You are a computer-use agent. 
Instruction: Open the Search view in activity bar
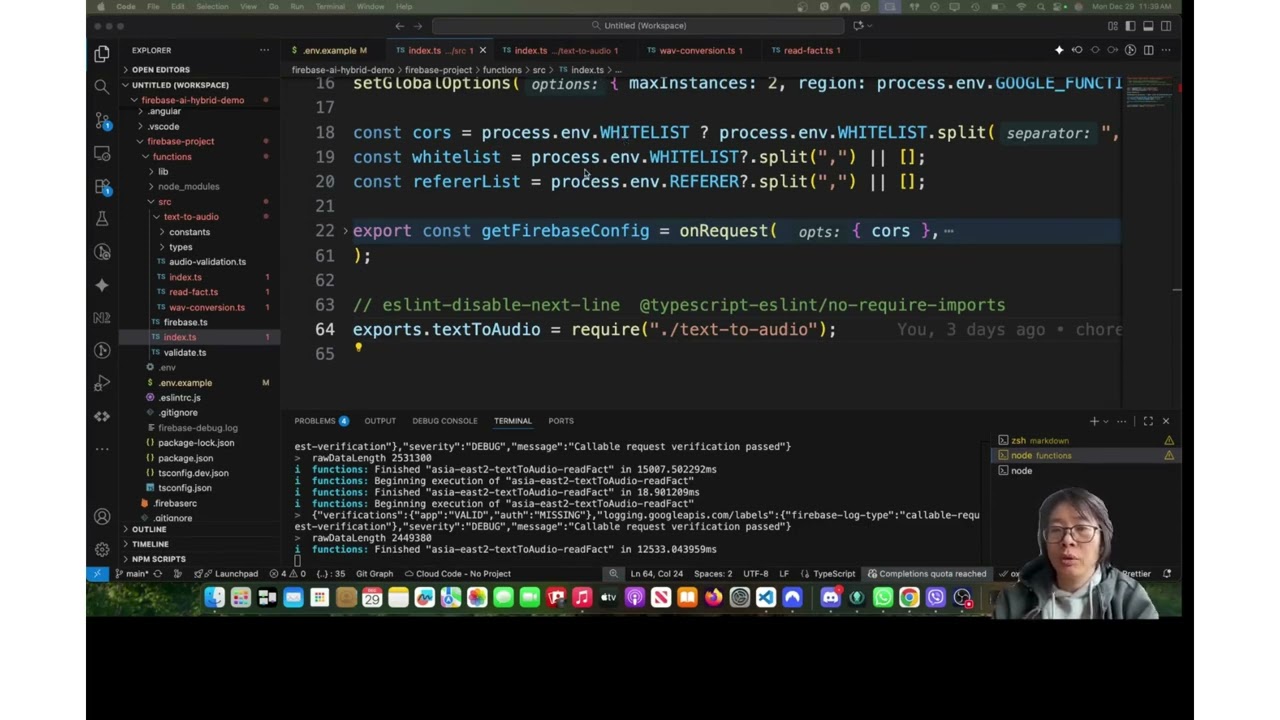click(102, 87)
